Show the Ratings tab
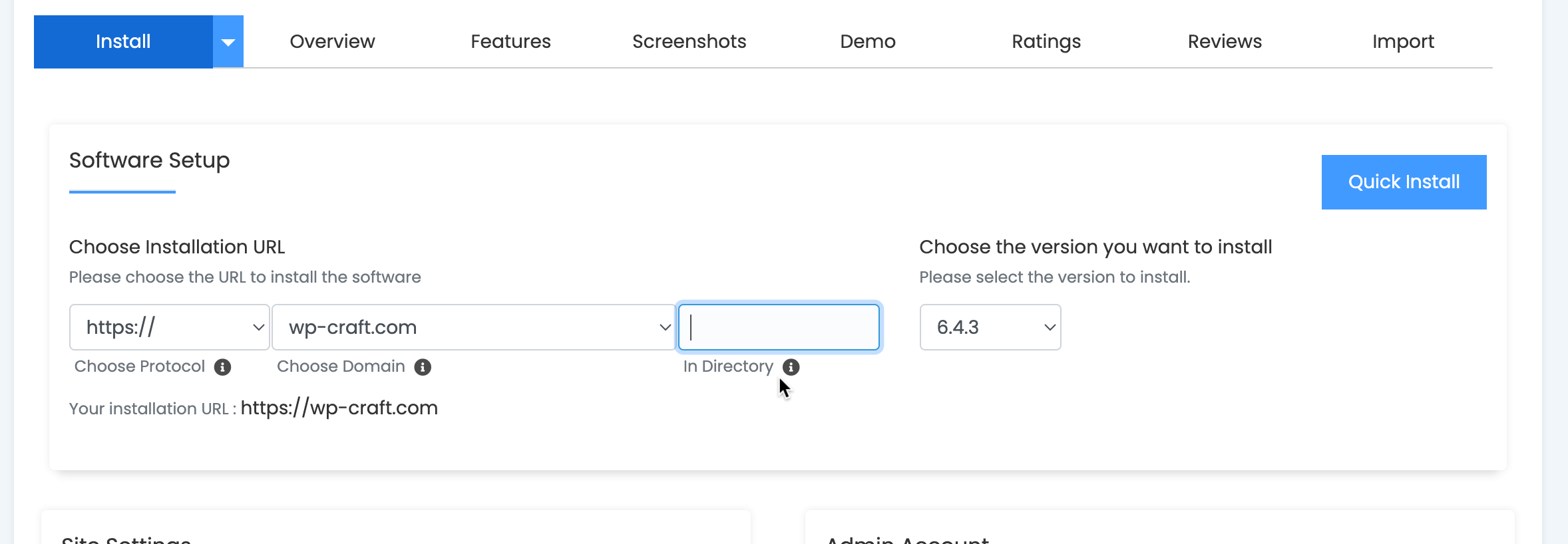 (x=1046, y=42)
